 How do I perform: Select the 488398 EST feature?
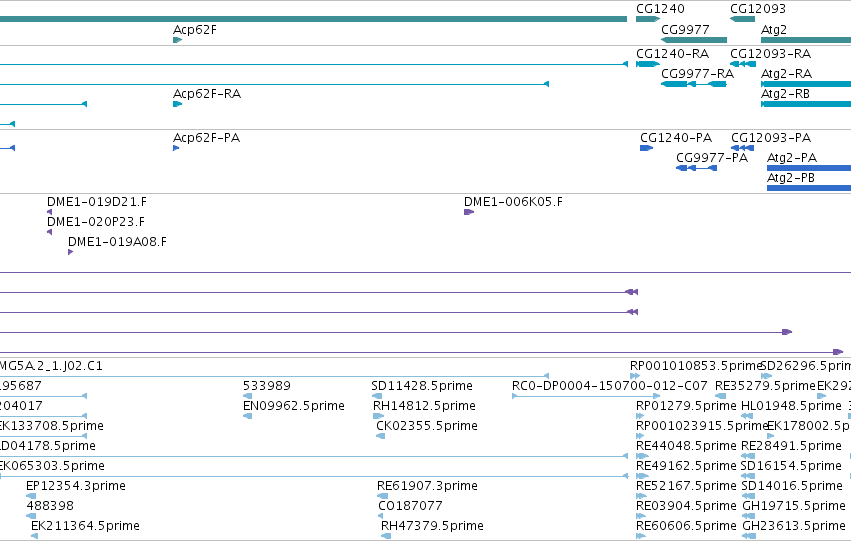point(31,516)
